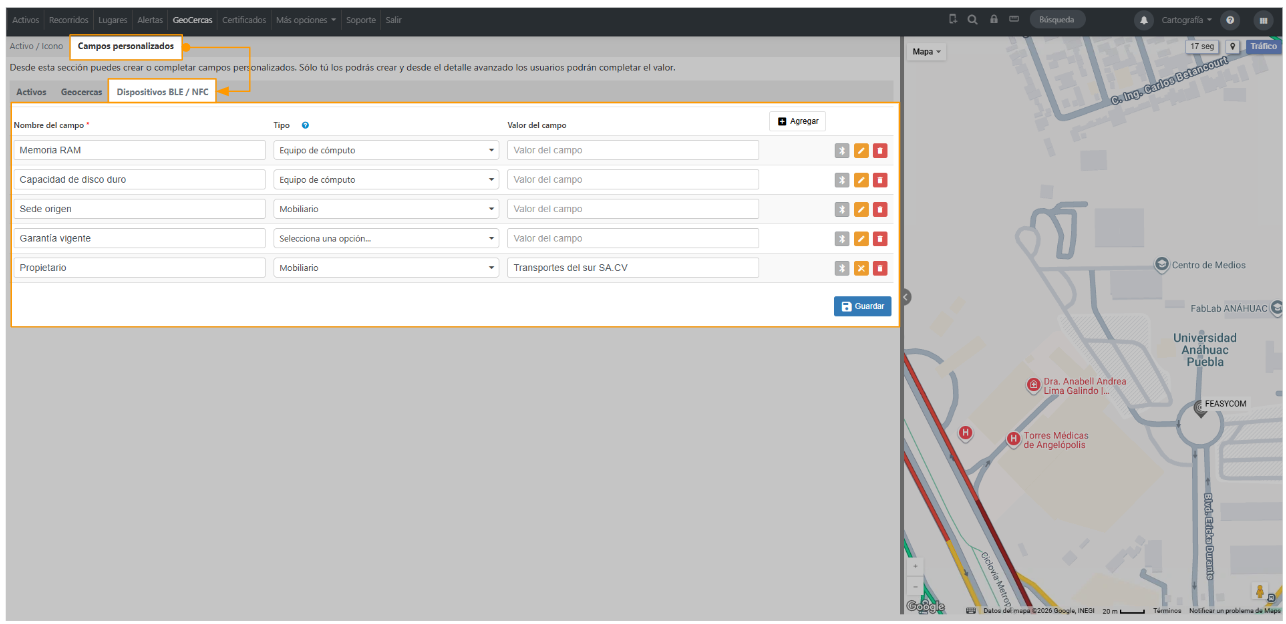Select the Dispositivos BLE / NFC tab

(162, 92)
